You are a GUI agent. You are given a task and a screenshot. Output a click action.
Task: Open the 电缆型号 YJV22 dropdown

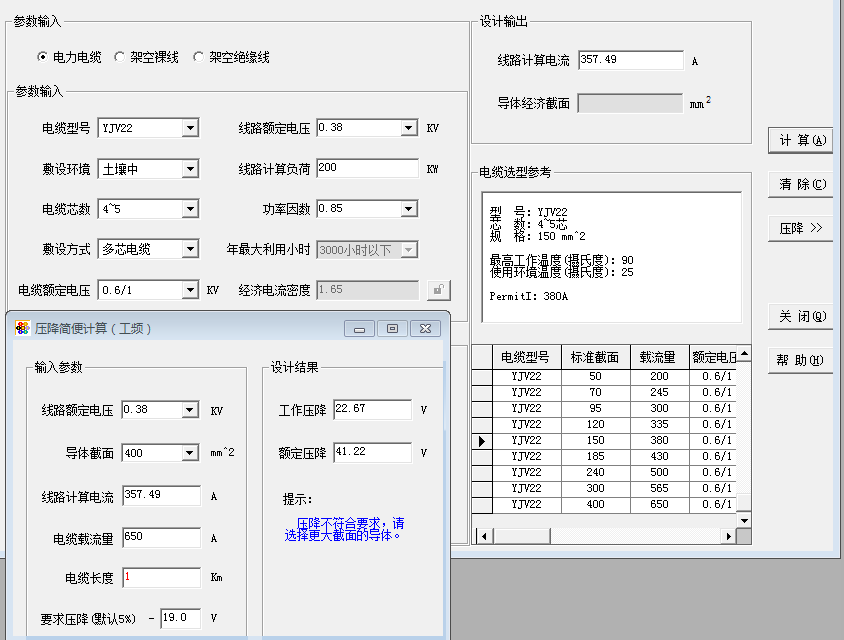point(190,128)
